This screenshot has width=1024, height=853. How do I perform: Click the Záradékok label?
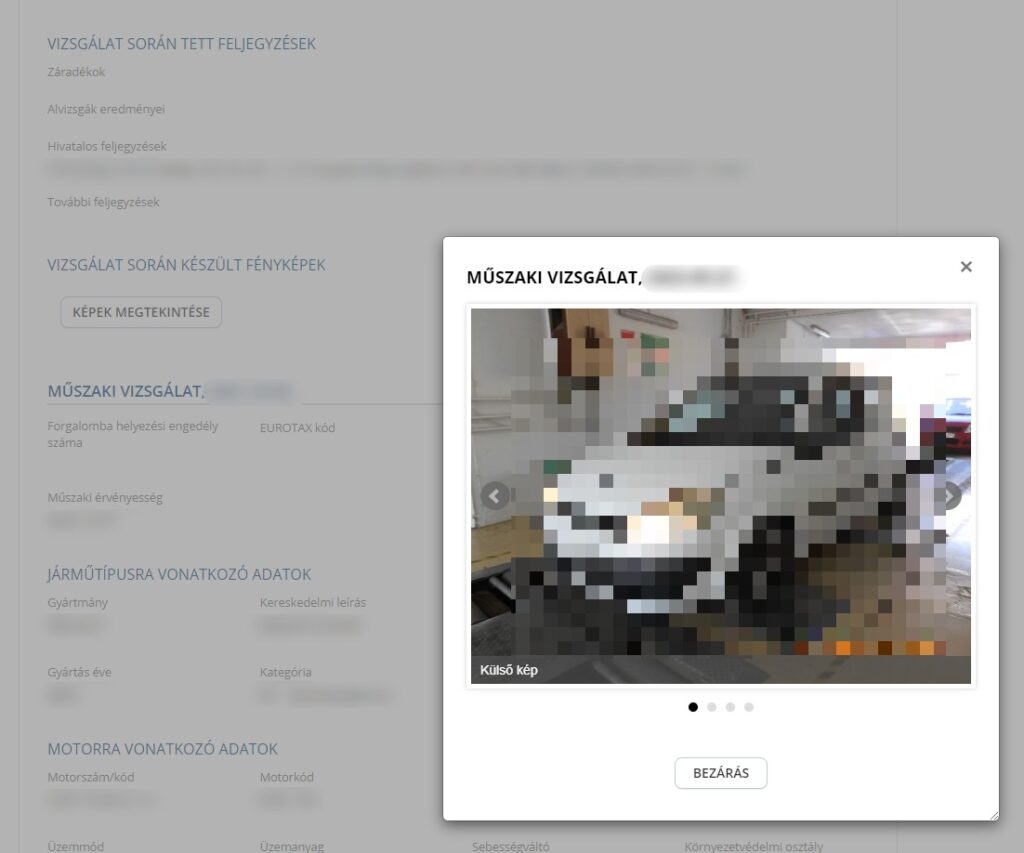click(x=76, y=72)
